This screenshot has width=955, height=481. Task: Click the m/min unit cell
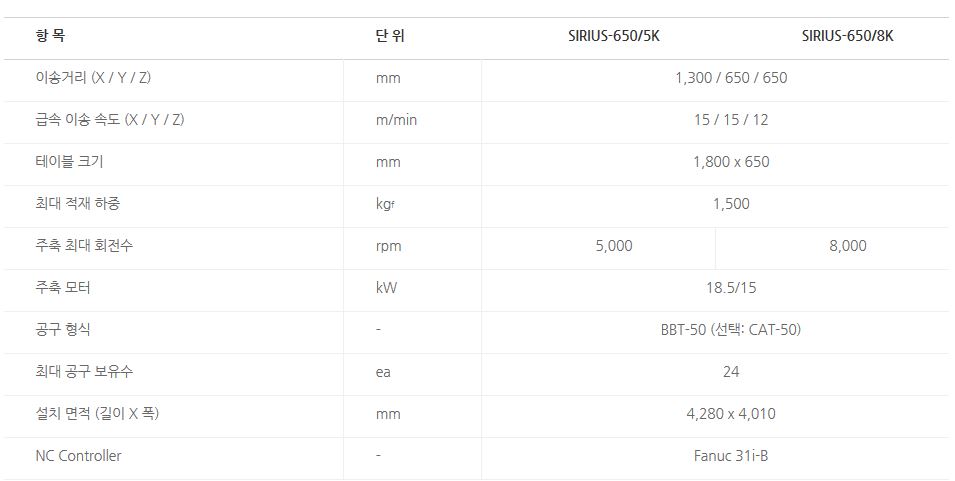pyautogui.click(x=396, y=120)
